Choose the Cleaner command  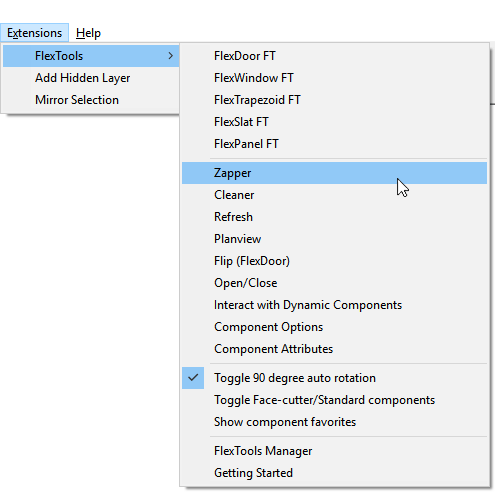coord(334,195)
